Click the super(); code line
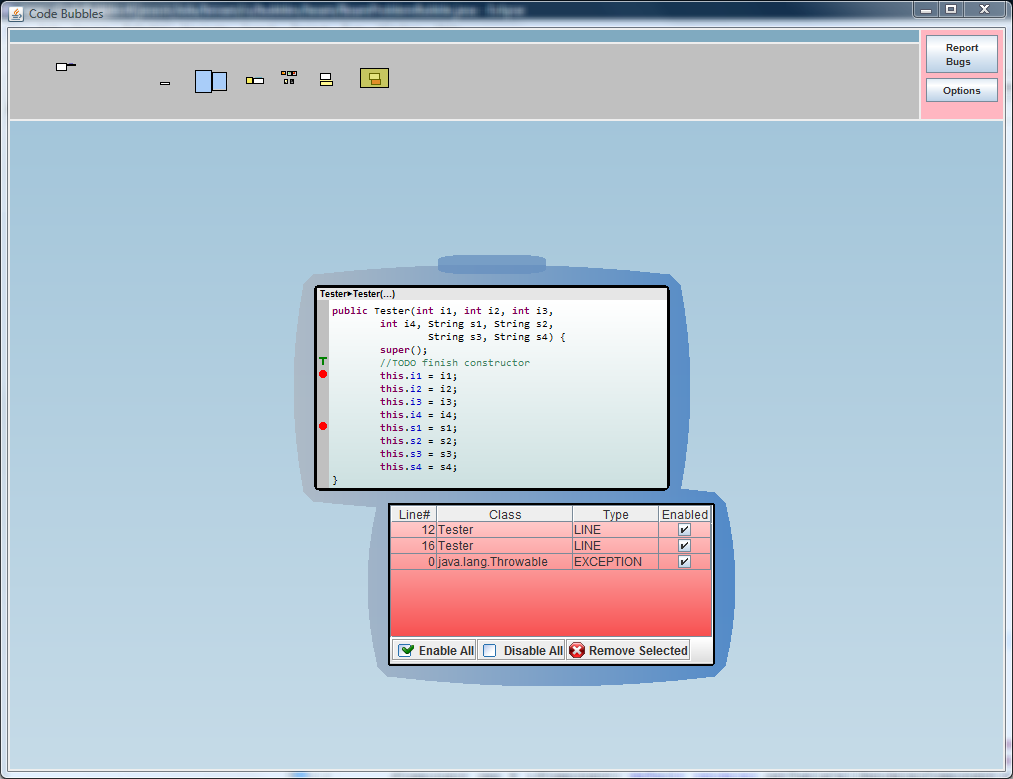The image size is (1013, 779). pos(403,350)
